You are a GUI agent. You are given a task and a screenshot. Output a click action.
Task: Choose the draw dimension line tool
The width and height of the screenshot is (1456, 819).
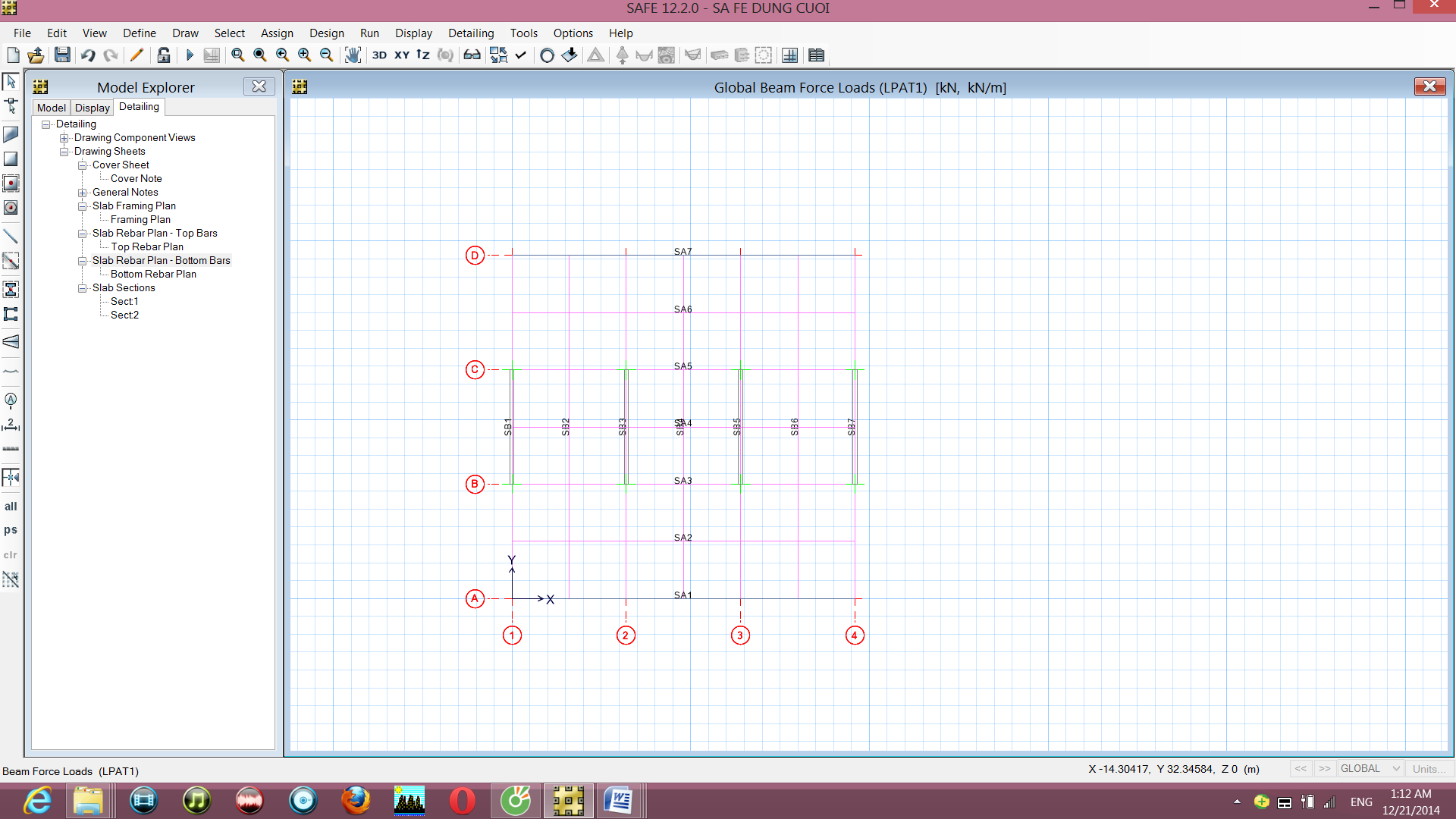click(x=11, y=424)
